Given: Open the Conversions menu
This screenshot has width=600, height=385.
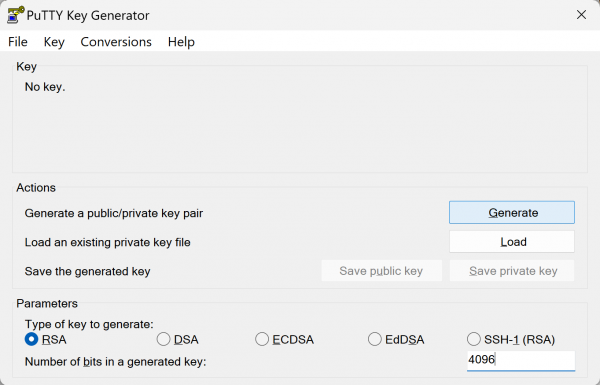Looking at the screenshot, I should point(116,41).
